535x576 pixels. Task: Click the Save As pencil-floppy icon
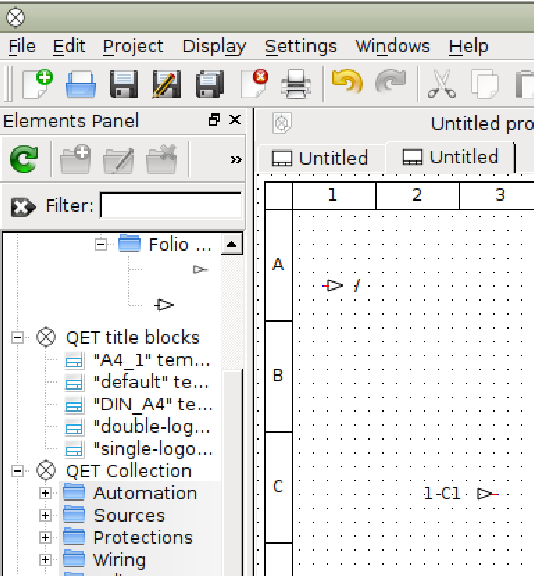click(x=167, y=84)
